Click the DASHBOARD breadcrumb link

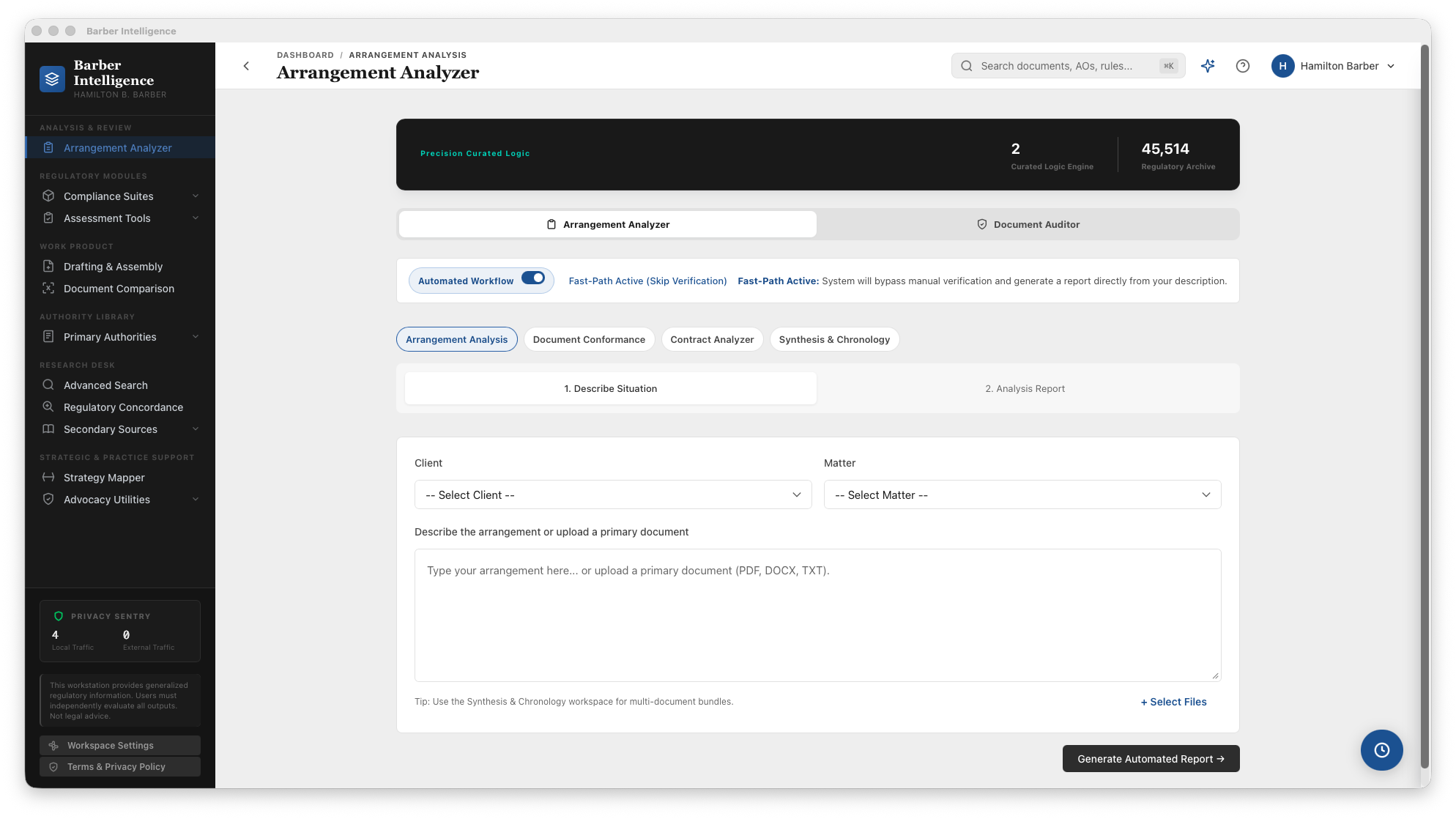click(x=305, y=55)
